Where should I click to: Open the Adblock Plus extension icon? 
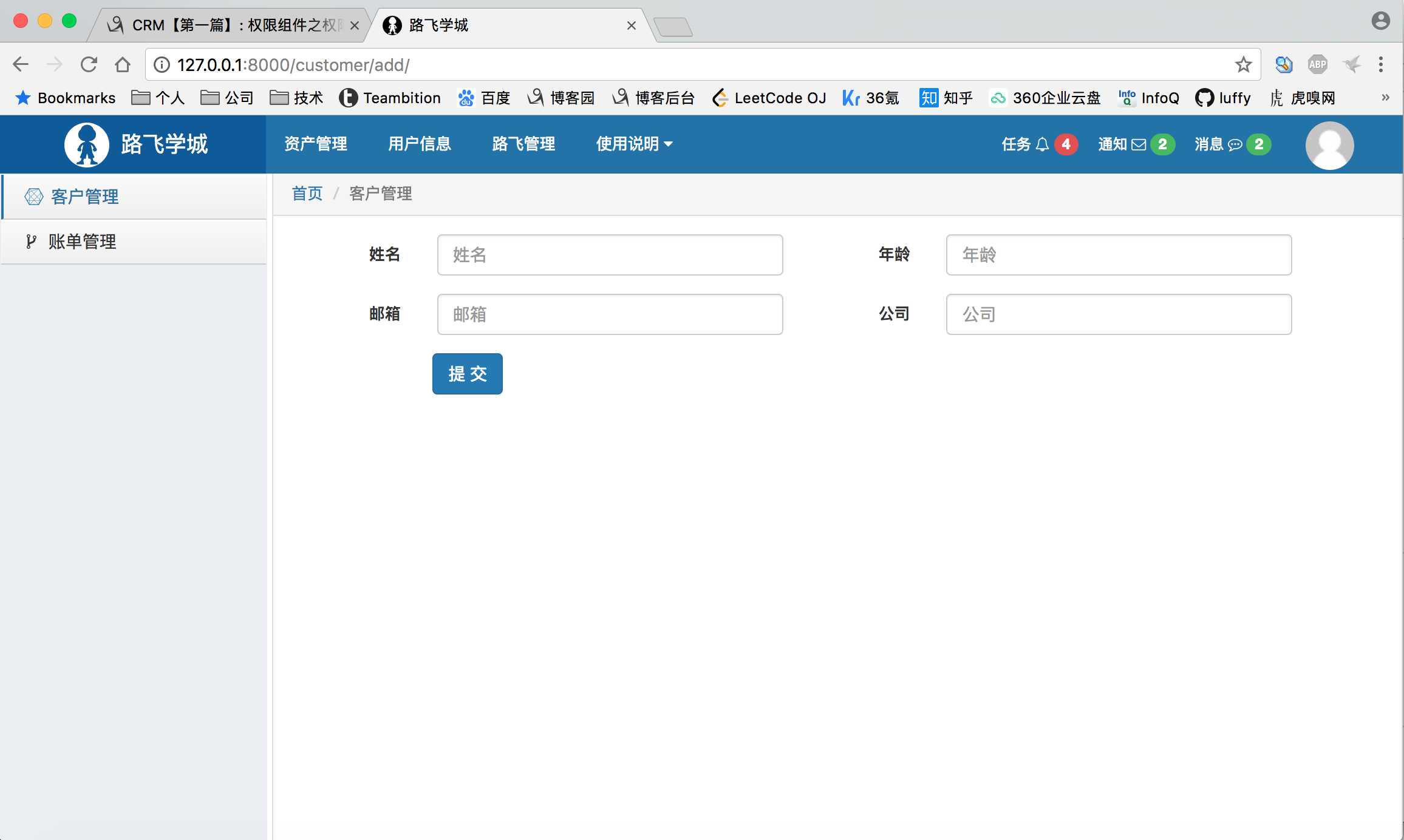(x=1317, y=64)
